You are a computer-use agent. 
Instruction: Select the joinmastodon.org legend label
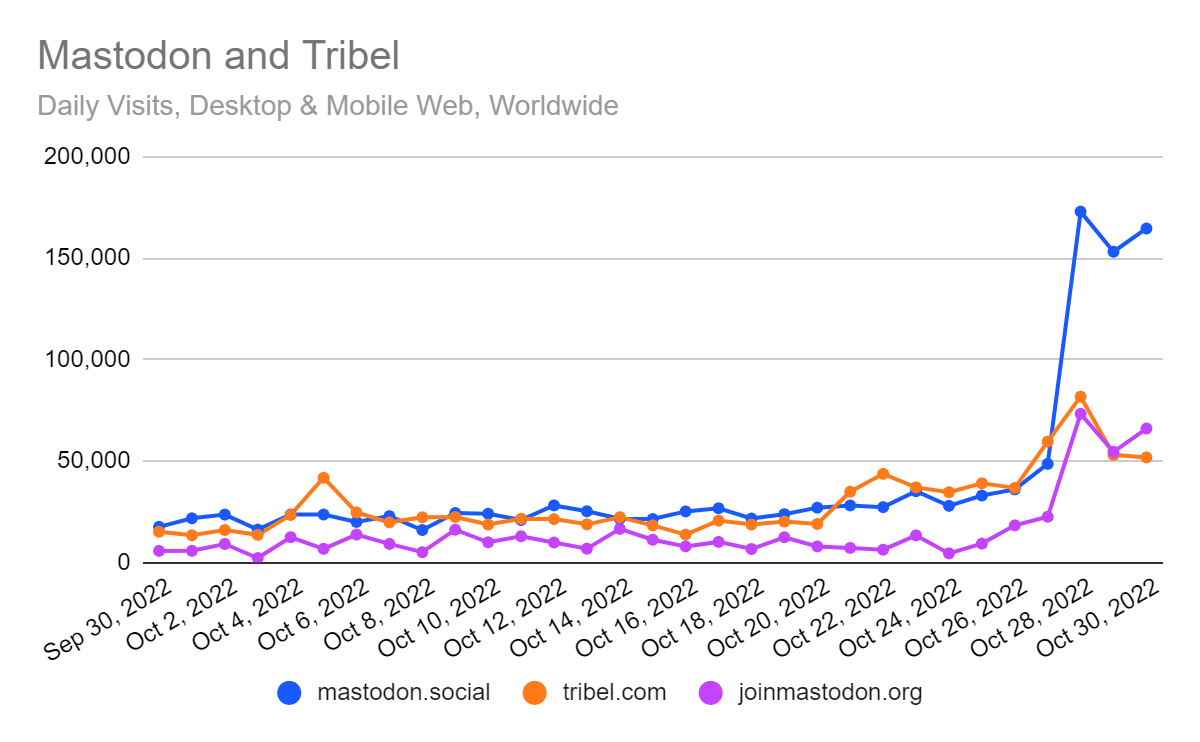(828, 693)
